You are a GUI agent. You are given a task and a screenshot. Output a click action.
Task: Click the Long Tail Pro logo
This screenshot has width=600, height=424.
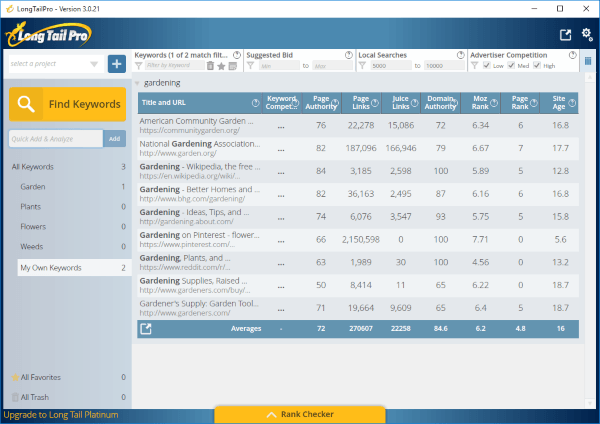(49, 35)
